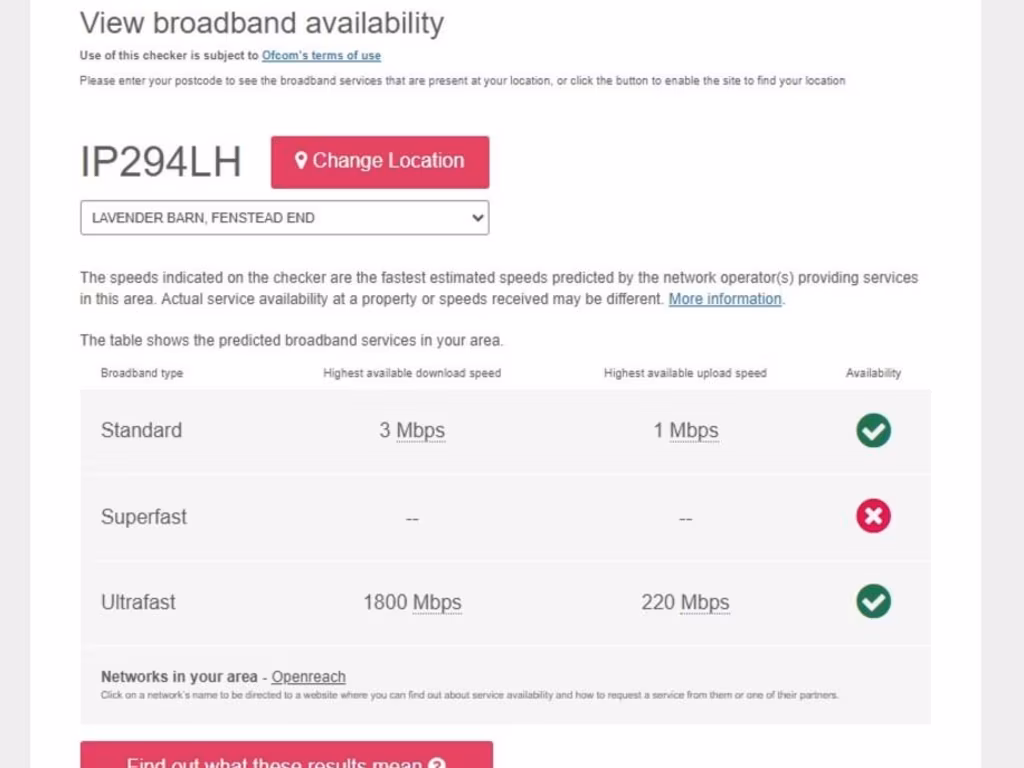This screenshot has width=1024, height=768.
Task: Click the chevron arrow of the address selector
Action: click(x=477, y=217)
